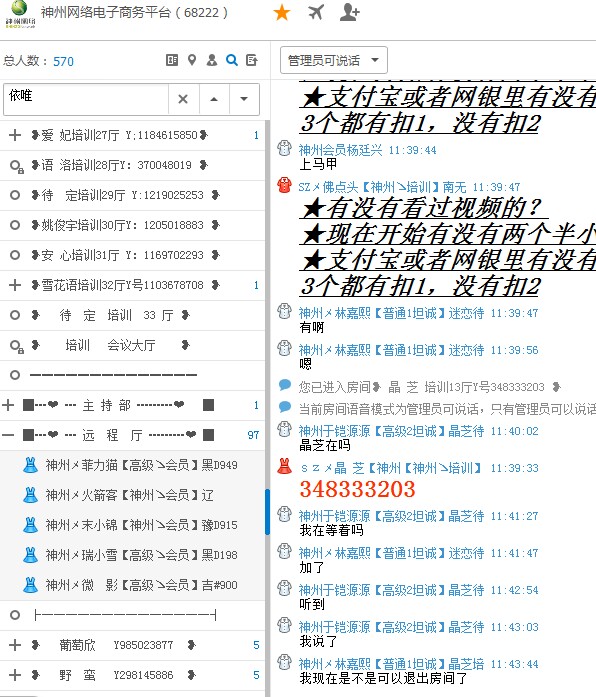The height and width of the screenshot is (697, 596).
Task: Click the red number 348333203
Action: coord(357,489)
